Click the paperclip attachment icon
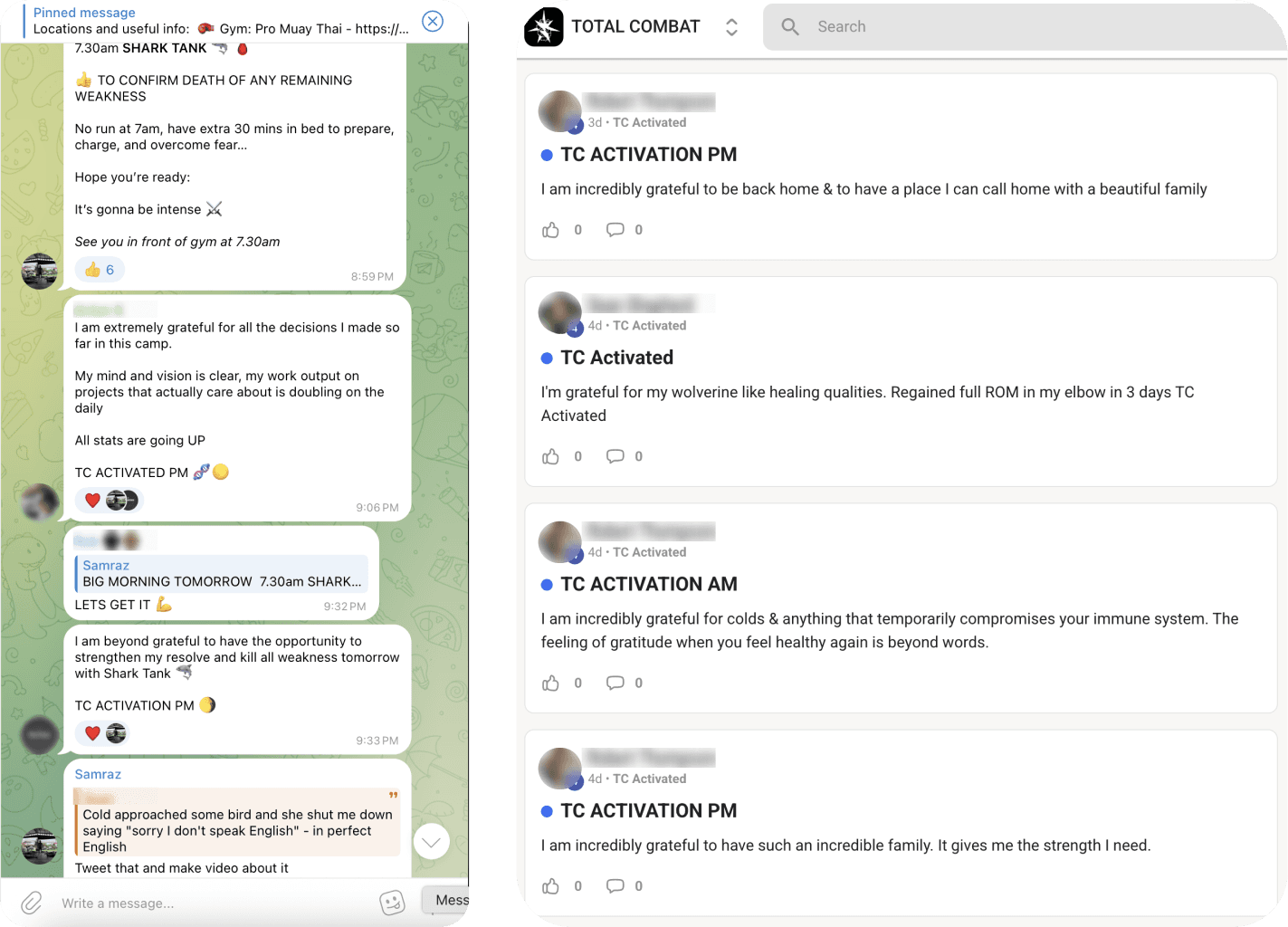Viewport: 1288px width, 927px height. tap(32, 903)
